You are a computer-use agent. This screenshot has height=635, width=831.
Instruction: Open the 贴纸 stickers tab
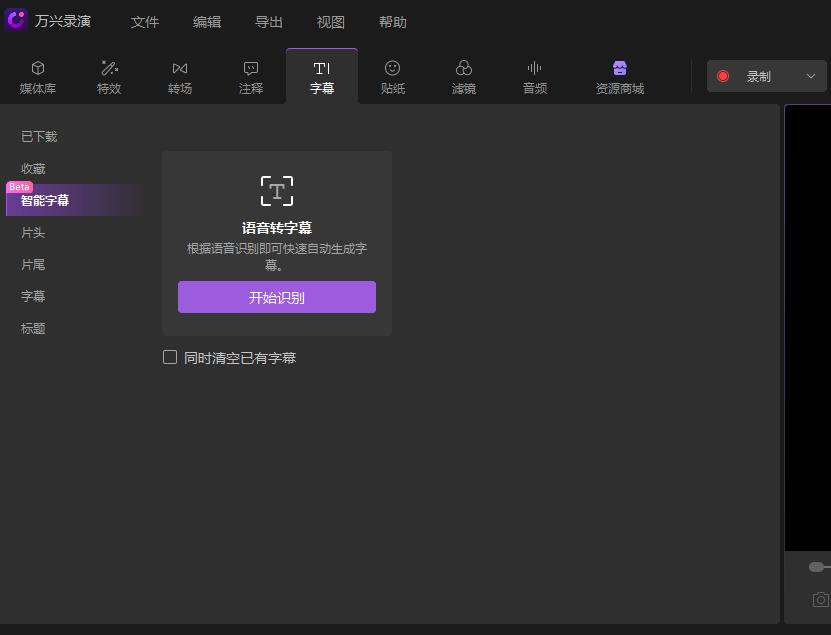point(393,77)
